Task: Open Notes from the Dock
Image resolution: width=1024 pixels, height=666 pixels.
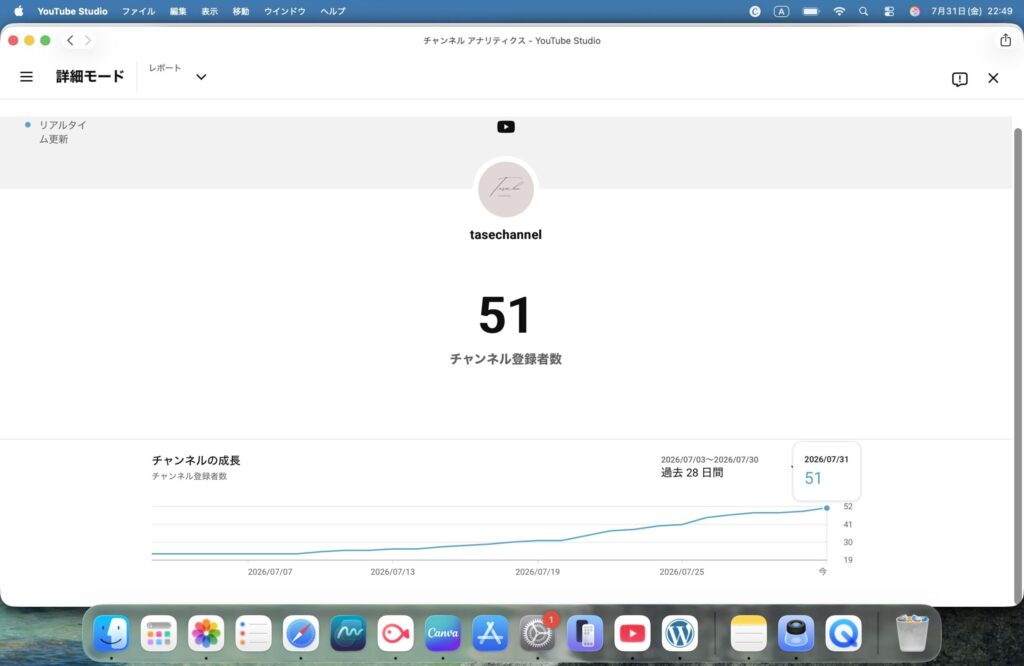Action: point(748,633)
